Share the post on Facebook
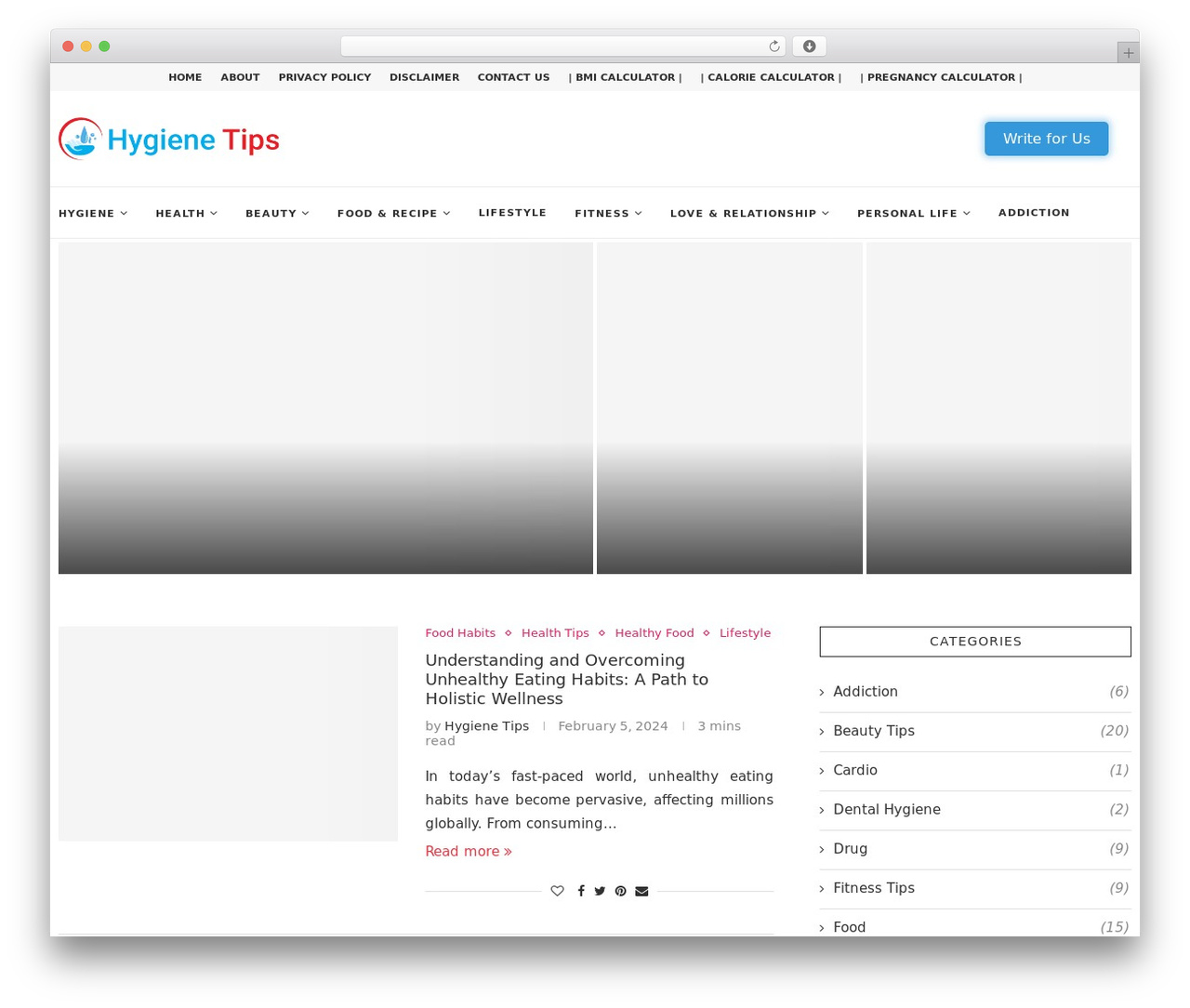The width and height of the screenshot is (1190, 1008). 581,891
